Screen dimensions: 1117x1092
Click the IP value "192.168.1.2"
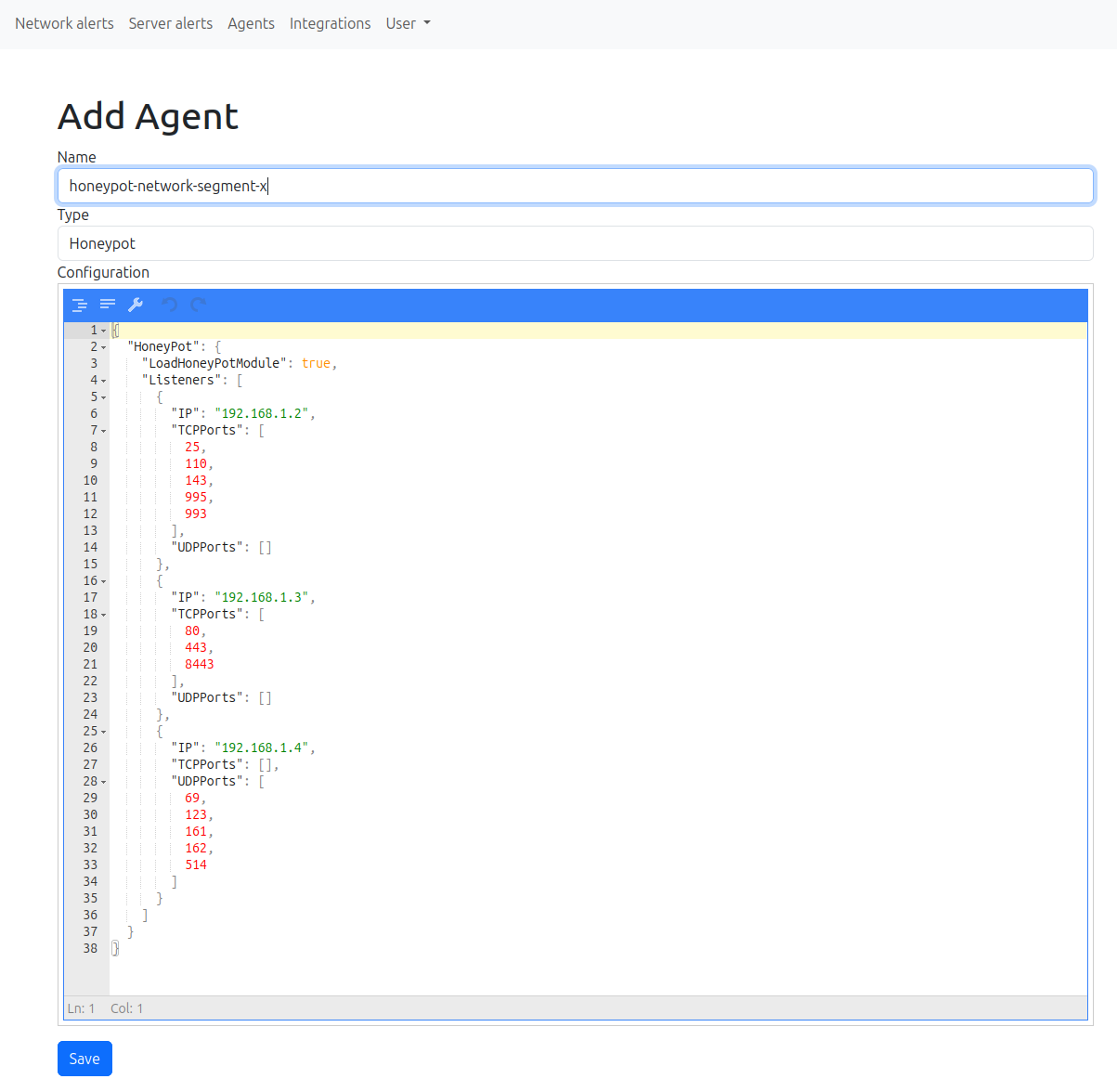pos(262,413)
